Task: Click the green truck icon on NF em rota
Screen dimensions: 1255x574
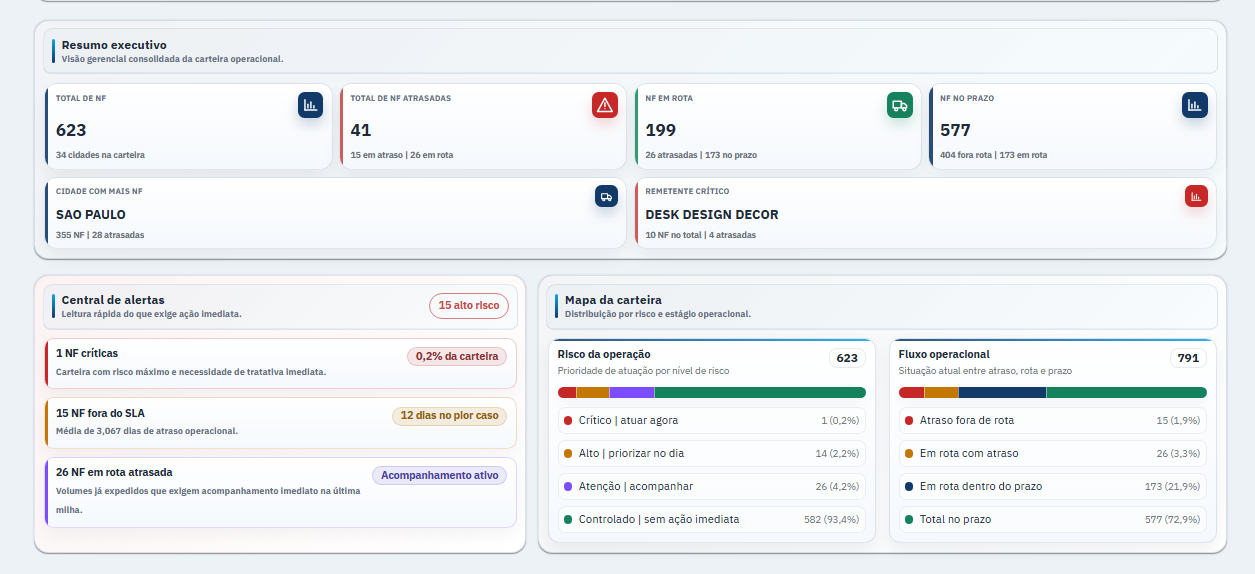Action: point(899,105)
